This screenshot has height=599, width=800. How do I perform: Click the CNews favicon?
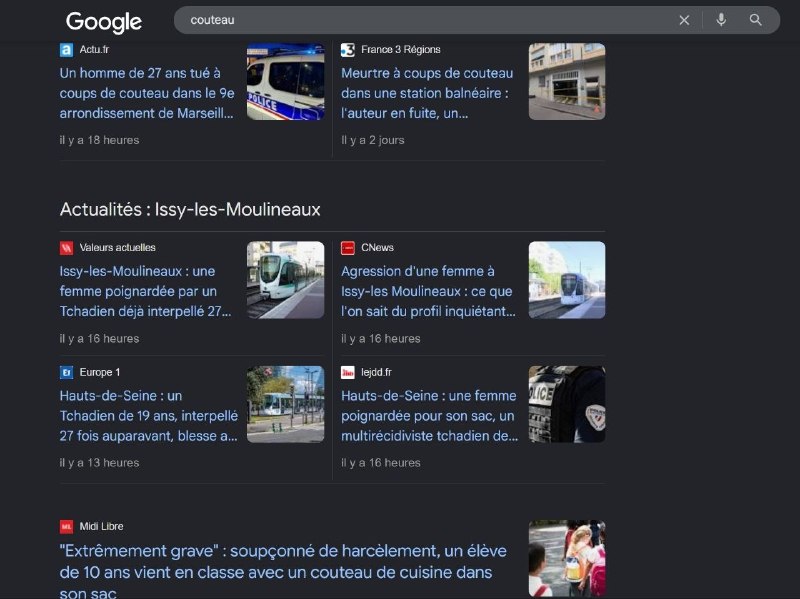(347, 248)
